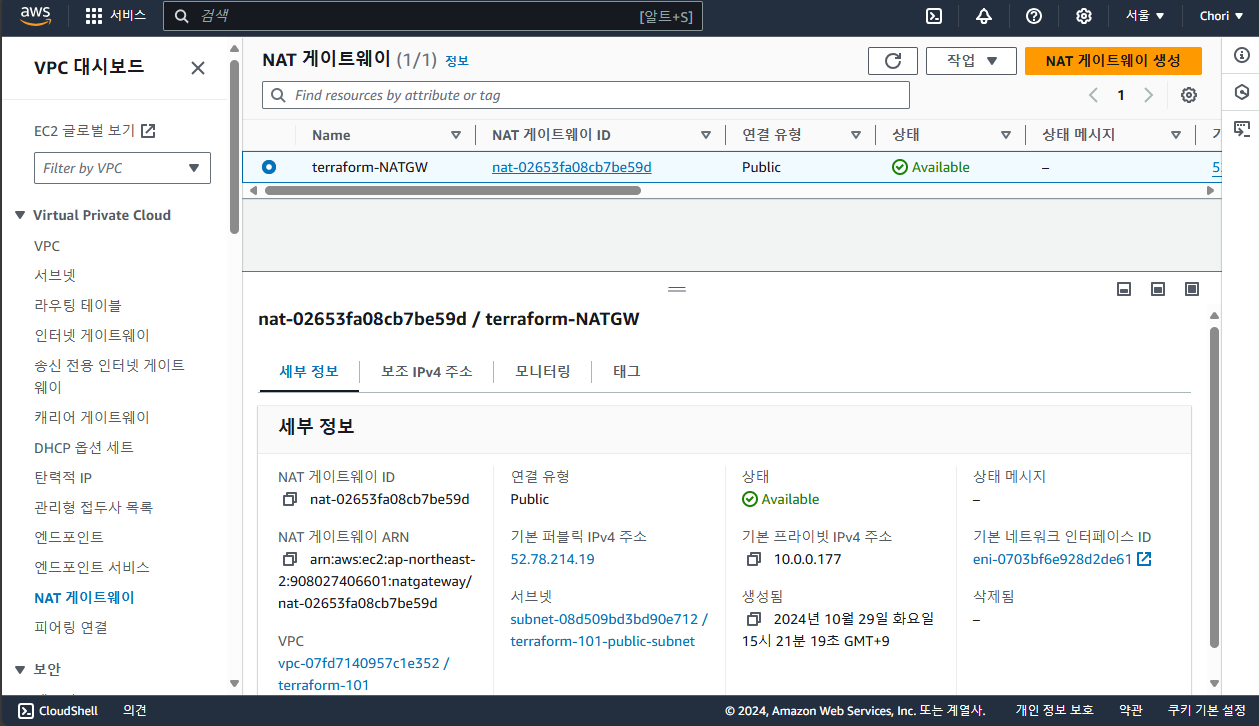Screen dimensions: 1259x726
Task: Collapse the 보안 sidebar section
Action: coord(20,669)
